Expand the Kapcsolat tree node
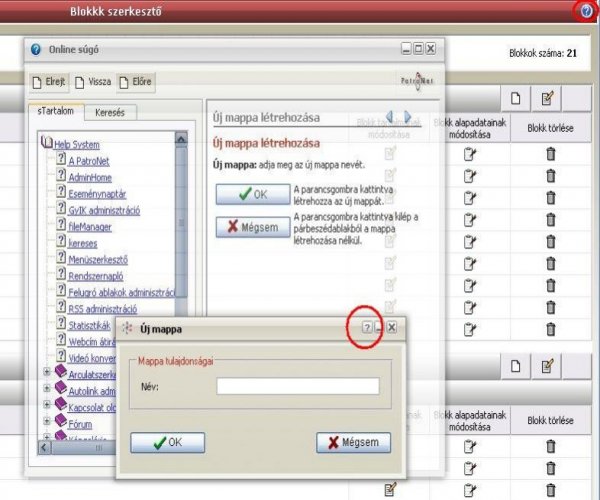This screenshot has width=600, height=500. 47,406
